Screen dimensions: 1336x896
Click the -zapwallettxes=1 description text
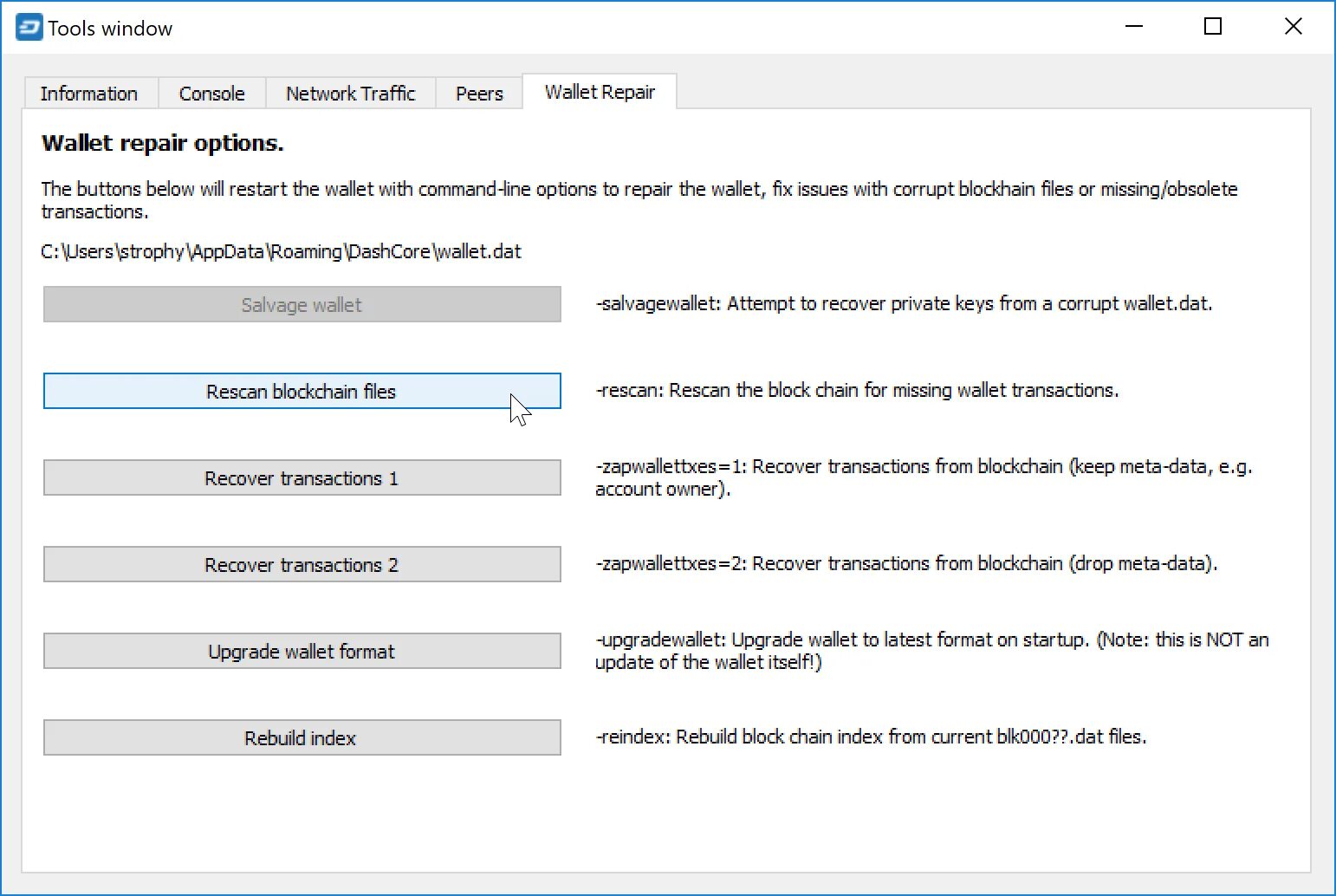924,477
